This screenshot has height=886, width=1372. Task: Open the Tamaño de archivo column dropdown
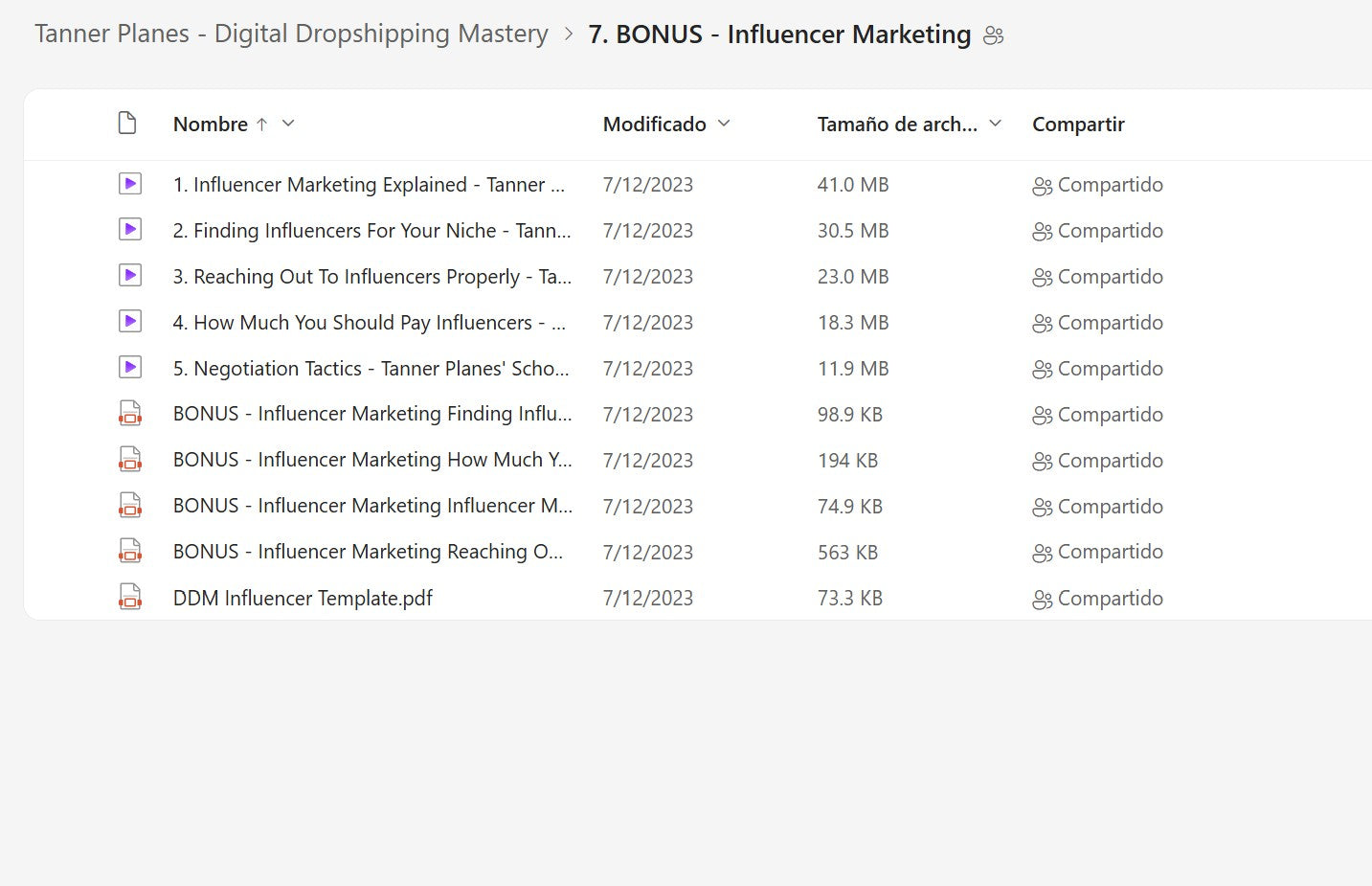click(x=995, y=124)
